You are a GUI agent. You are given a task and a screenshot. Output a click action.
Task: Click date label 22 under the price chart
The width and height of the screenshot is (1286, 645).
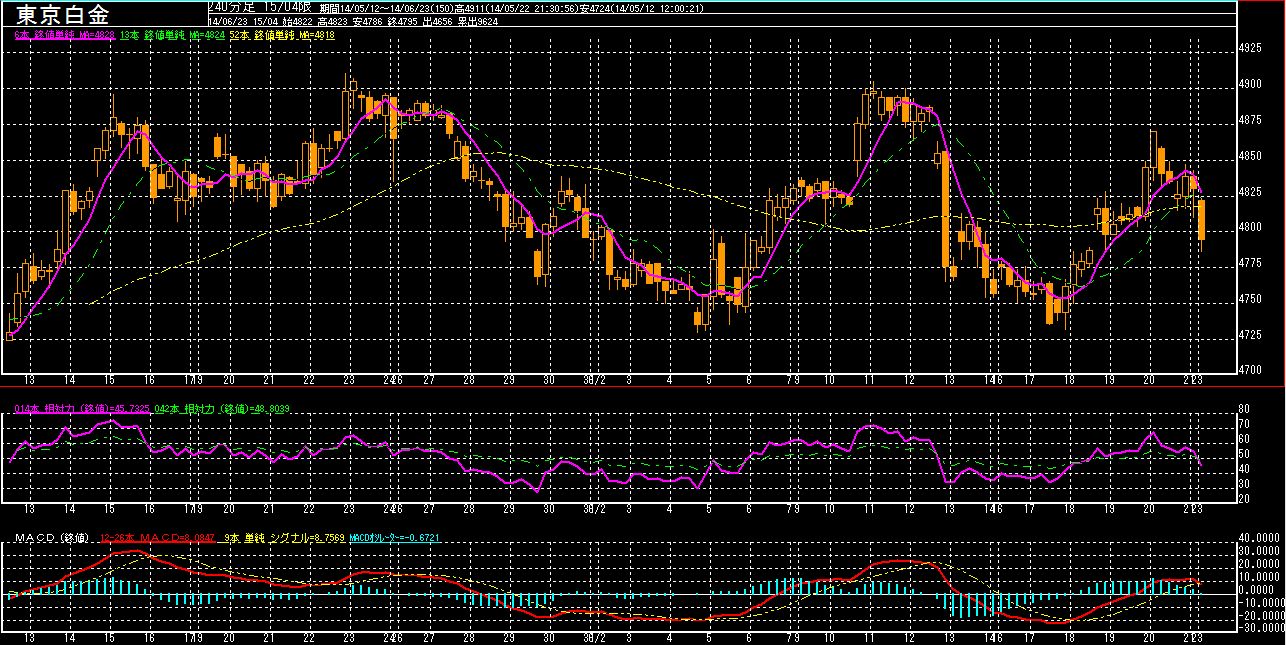coord(308,381)
